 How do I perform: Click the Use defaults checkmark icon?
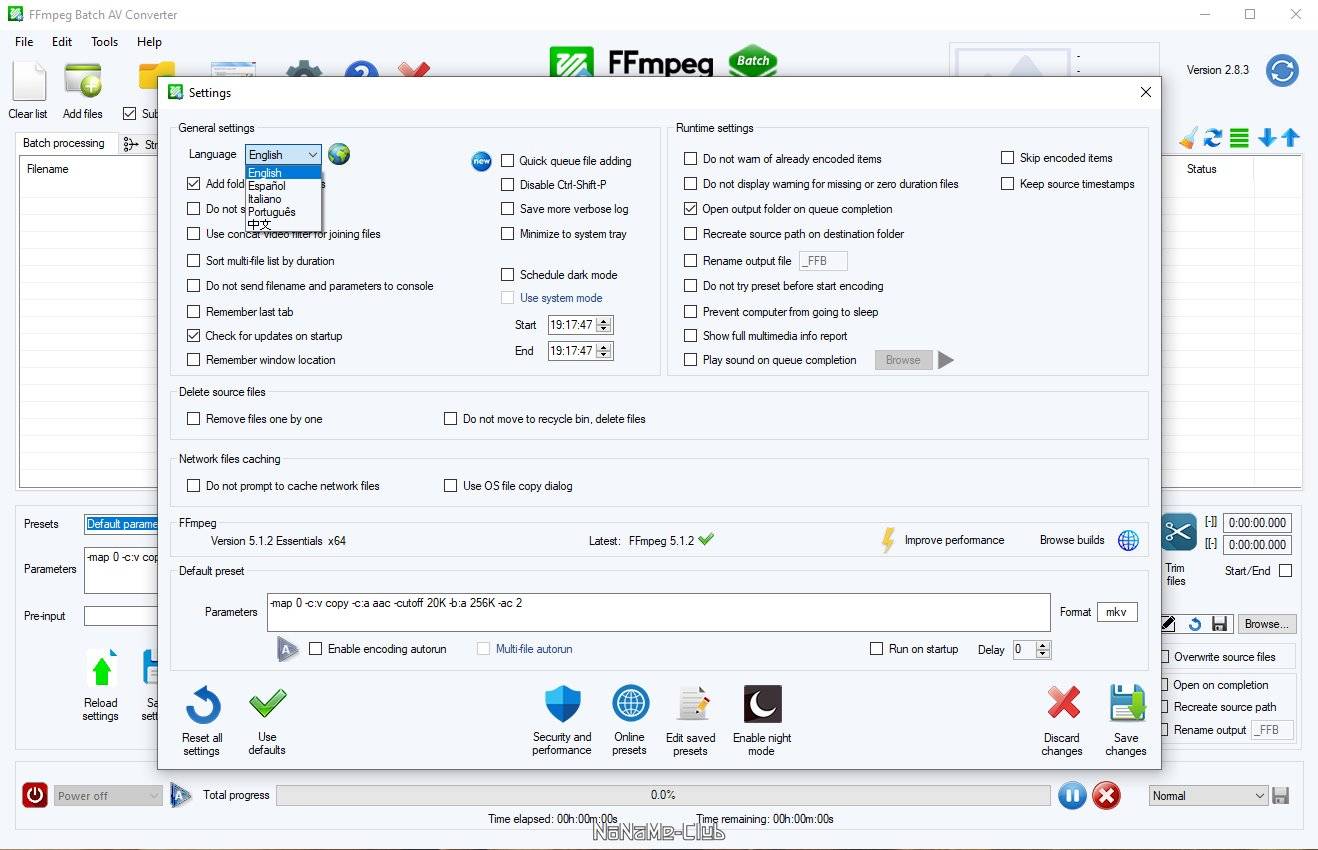click(x=267, y=704)
